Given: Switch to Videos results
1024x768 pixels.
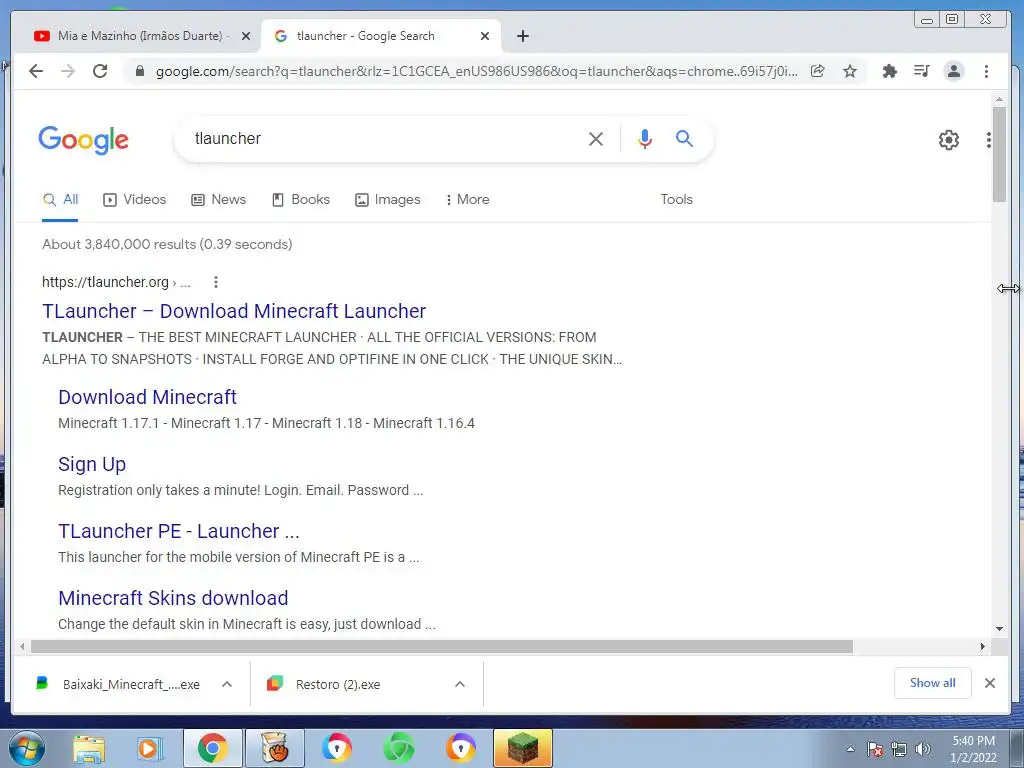Looking at the screenshot, I should [x=135, y=200].
